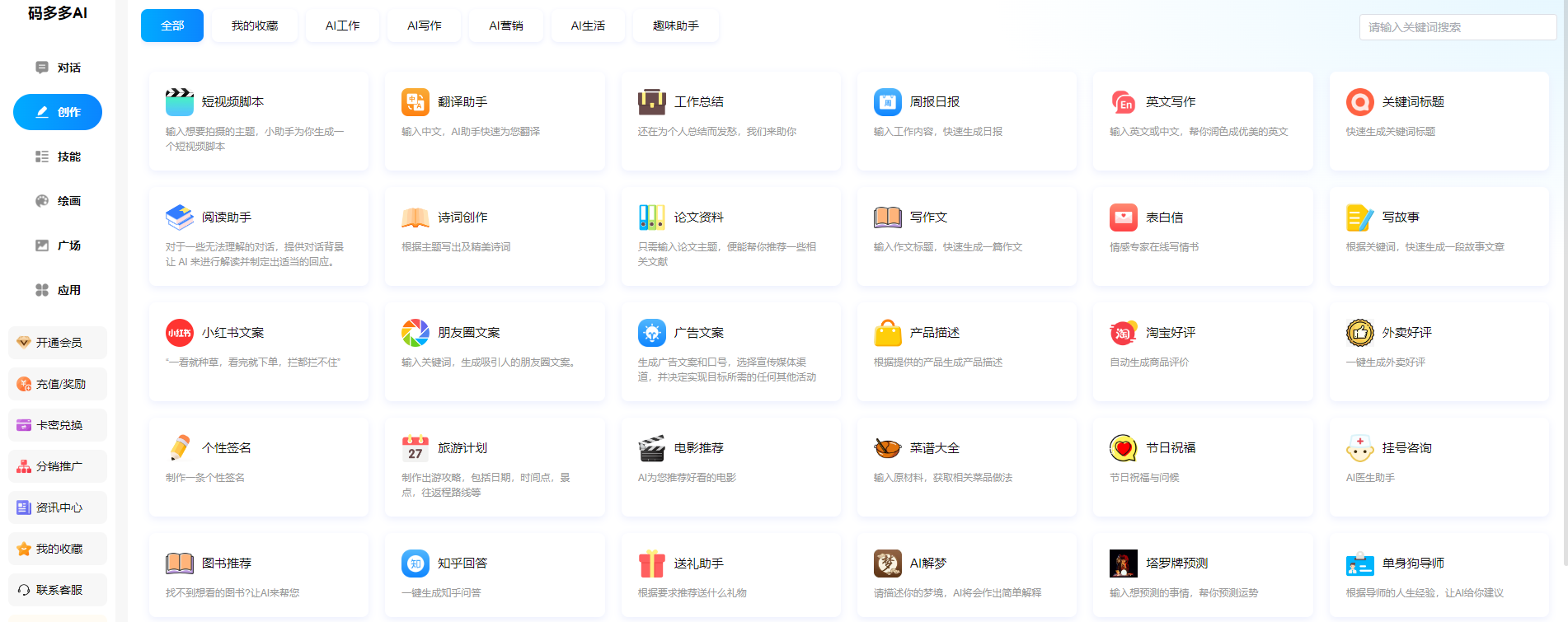Open the 分销推广 button

(x=58, y=466)
